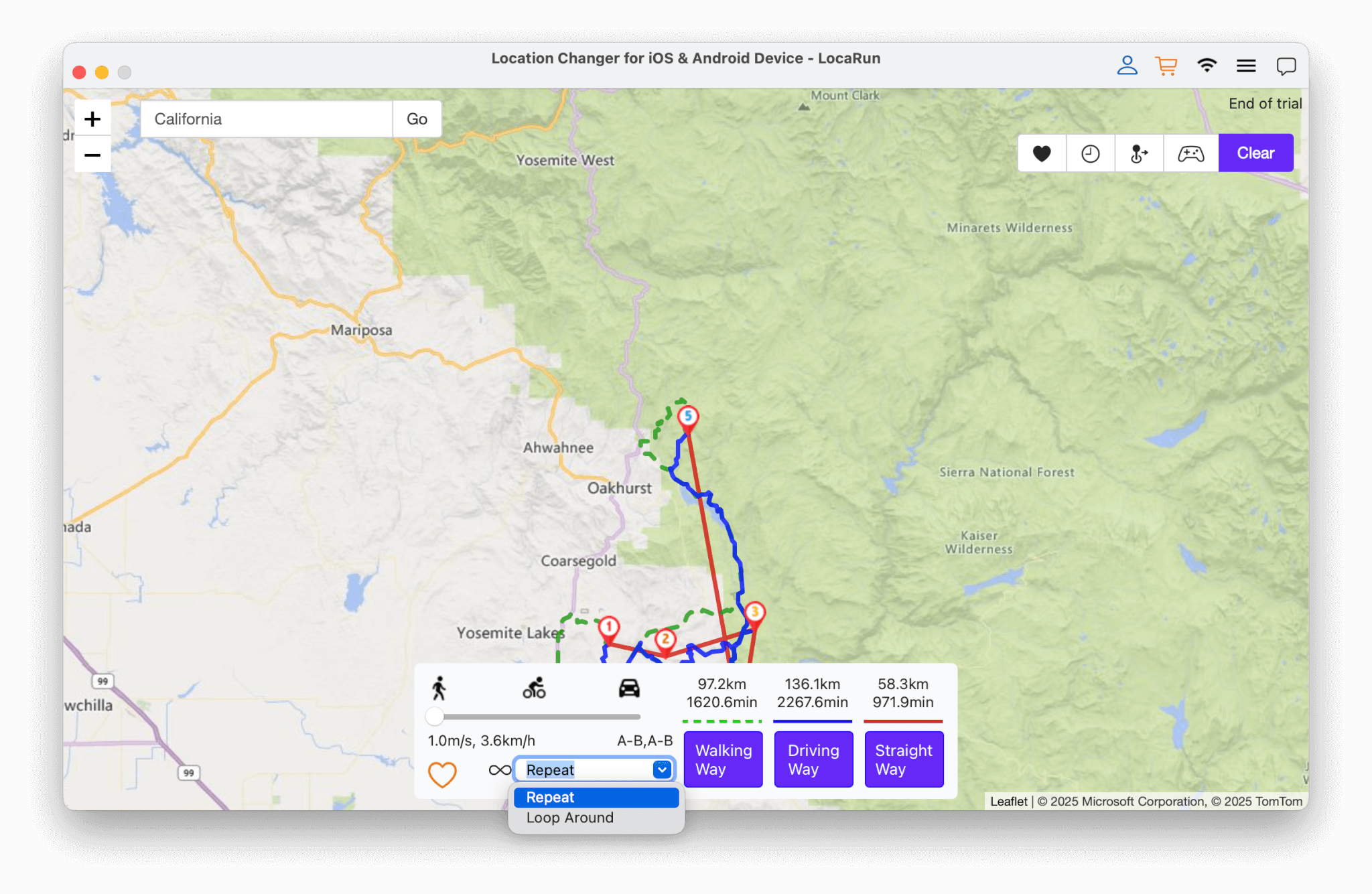This screenshot has width=1372, height=894.
Task: Close the LocaRun window
Action: pyautogui.click(x=79, y=72)
